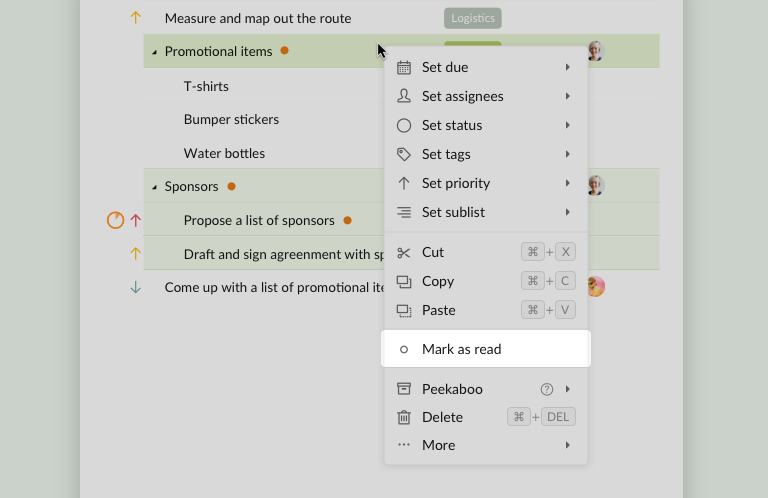This screenshot has width=768, height=498.
Task: Click the person icon for Set assignees
Action: tap(404, 96)
